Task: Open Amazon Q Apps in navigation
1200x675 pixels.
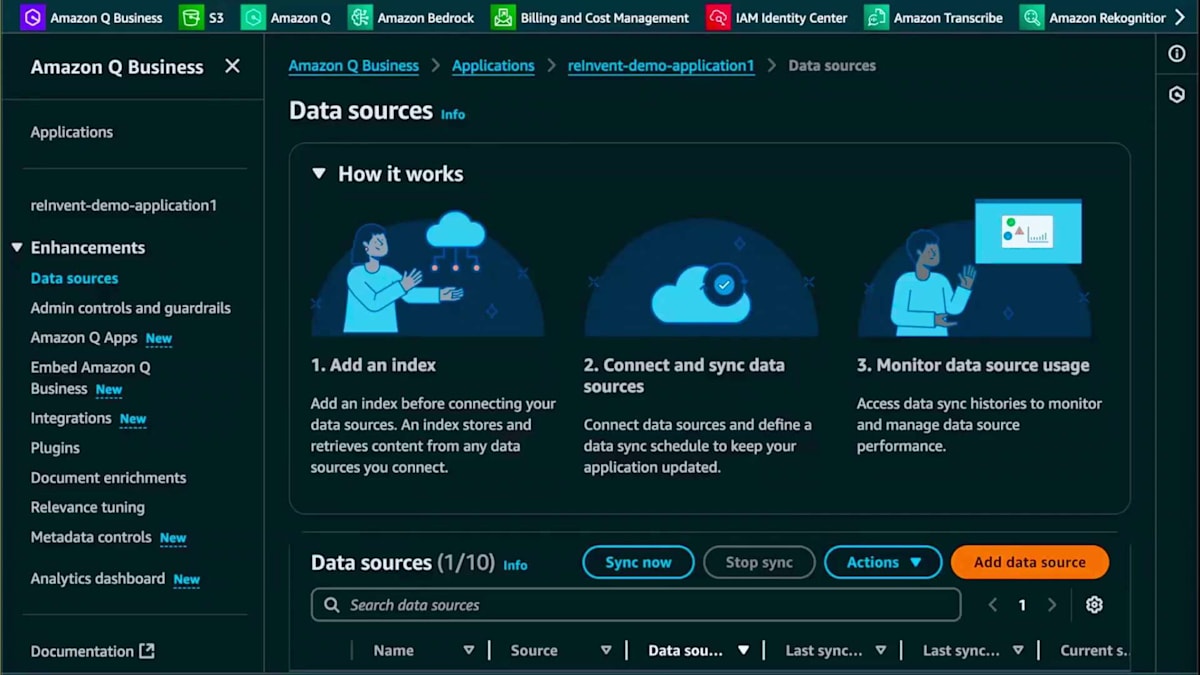Action: tap(84, 338)
